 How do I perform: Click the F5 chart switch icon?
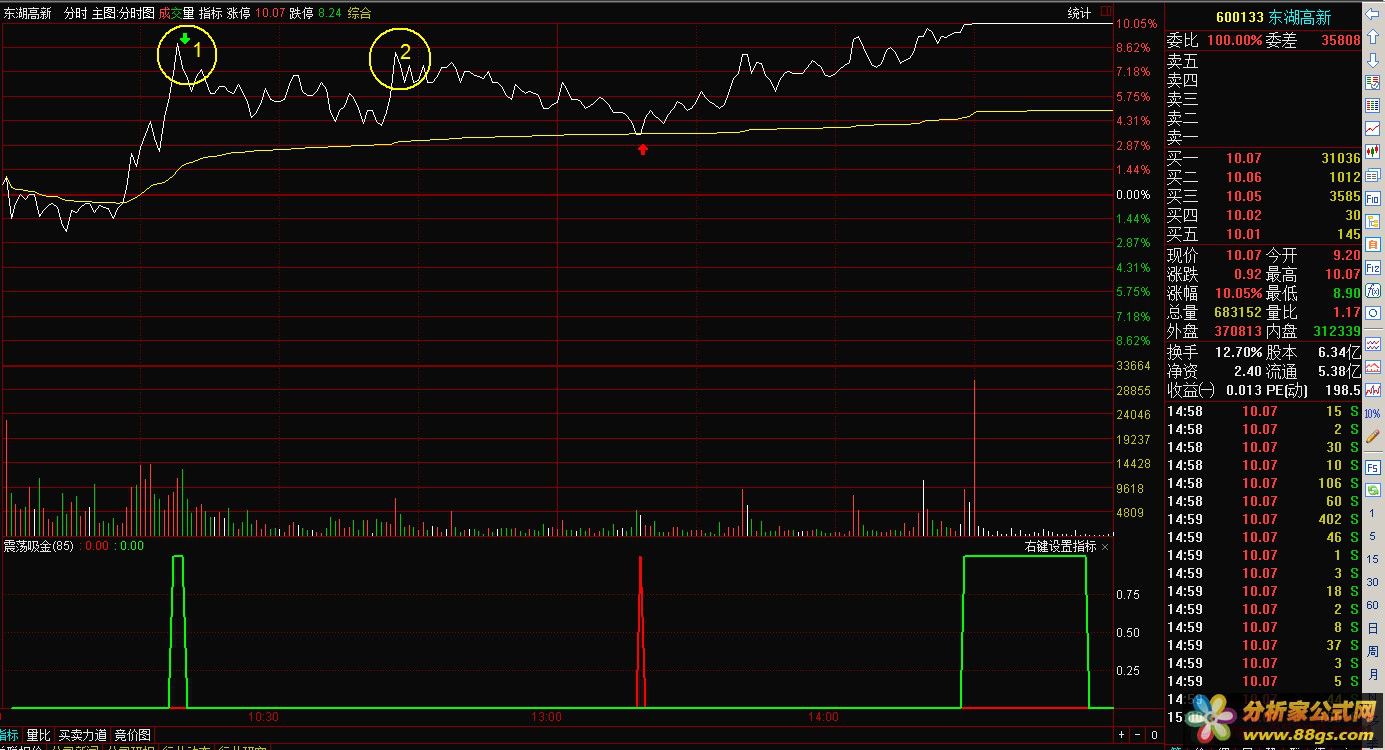tap(1373, 466)
